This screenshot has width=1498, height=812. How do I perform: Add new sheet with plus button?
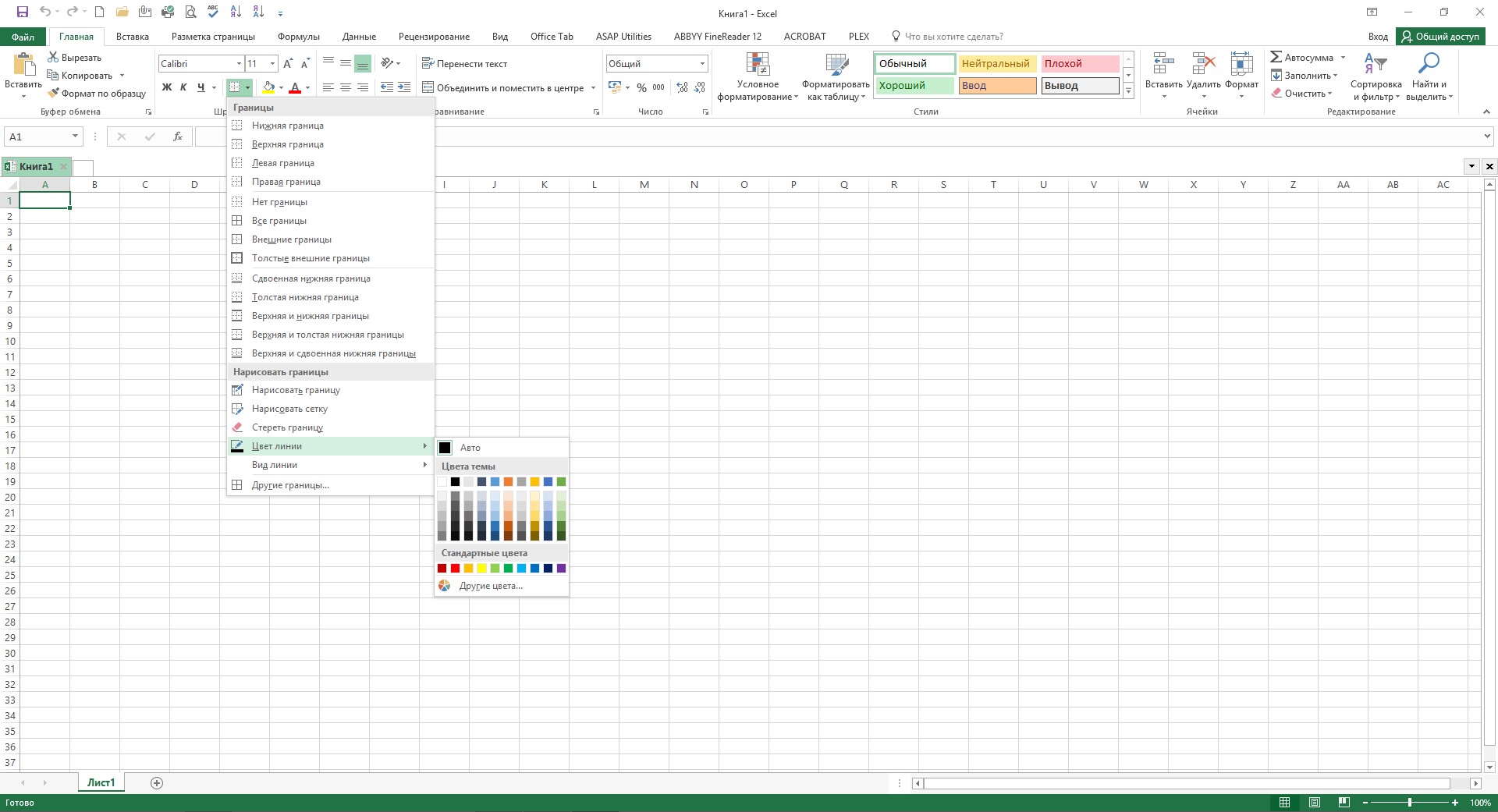tap(157, 783)
